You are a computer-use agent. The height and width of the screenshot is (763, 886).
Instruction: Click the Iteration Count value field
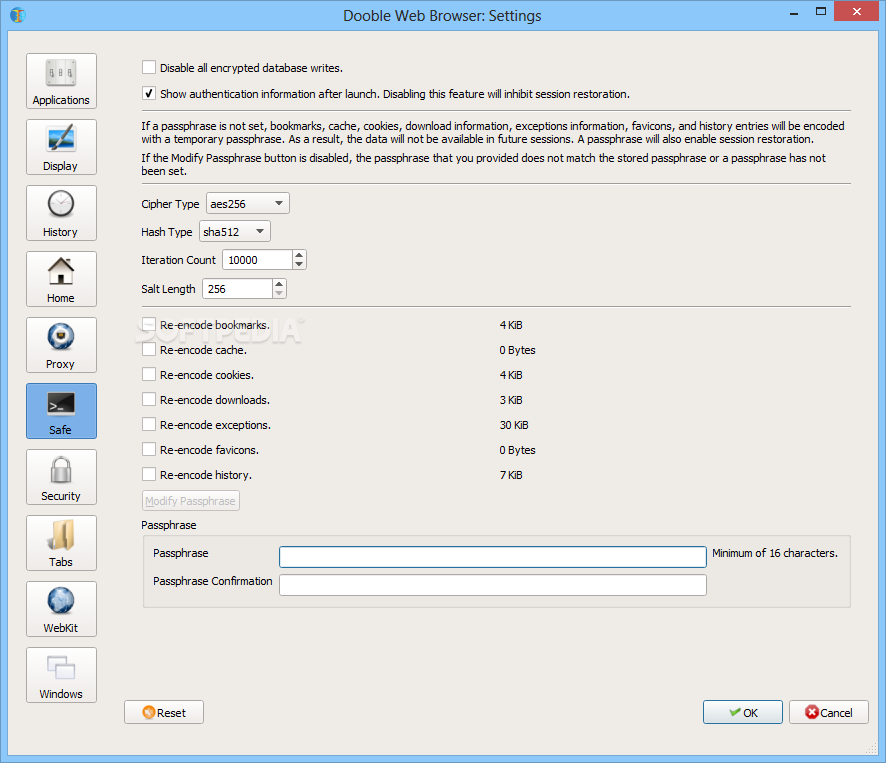(x=258, y=260)
